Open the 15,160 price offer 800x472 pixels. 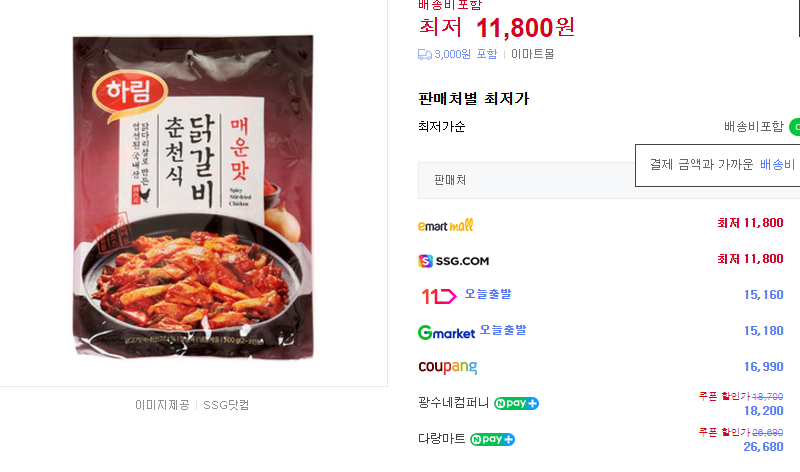(764, 295)
